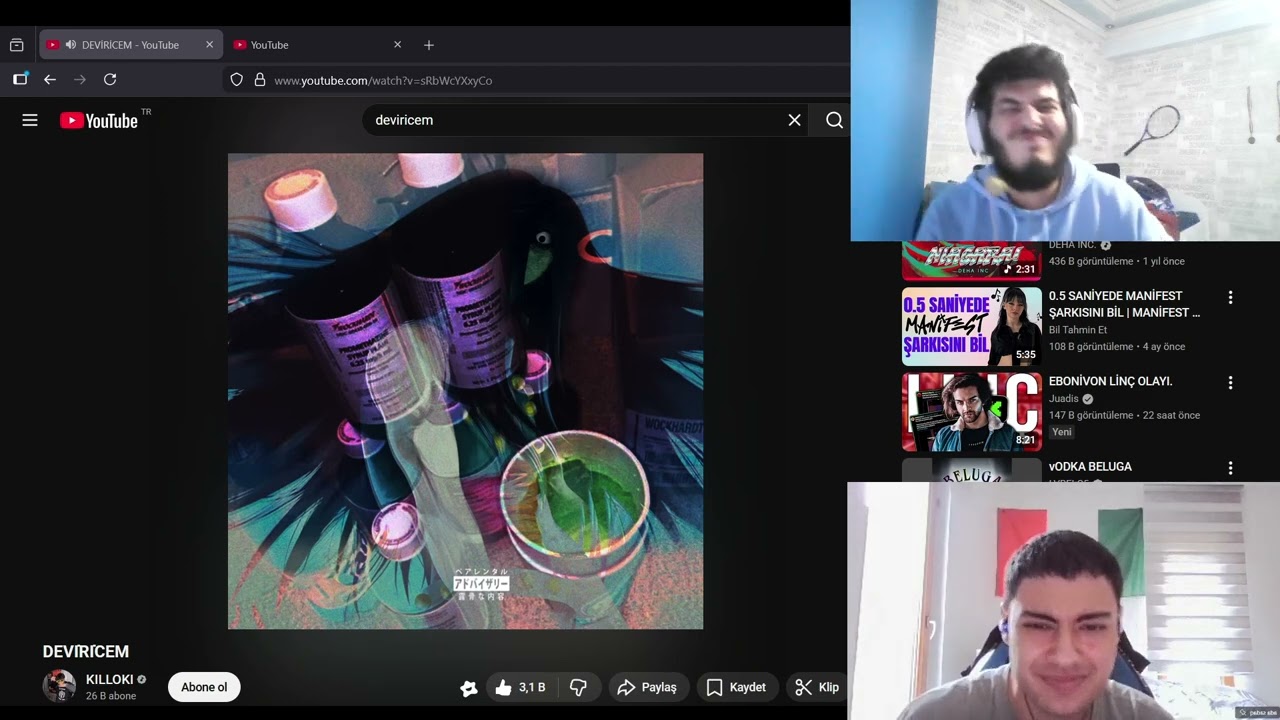Dislike the video with thumbs down
This screenshot has width=1280, height=720.
point(578,687)
